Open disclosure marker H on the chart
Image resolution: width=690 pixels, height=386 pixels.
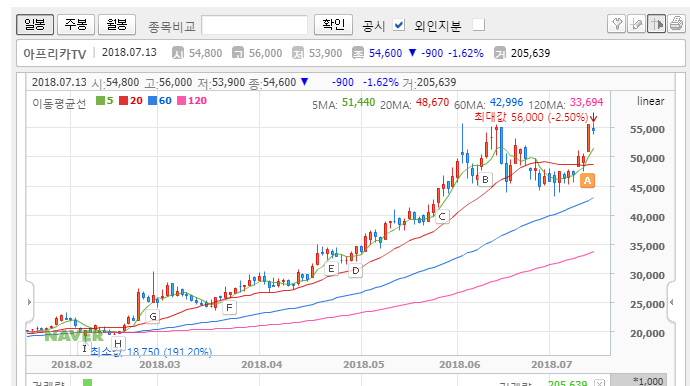(x=118, y=344)
